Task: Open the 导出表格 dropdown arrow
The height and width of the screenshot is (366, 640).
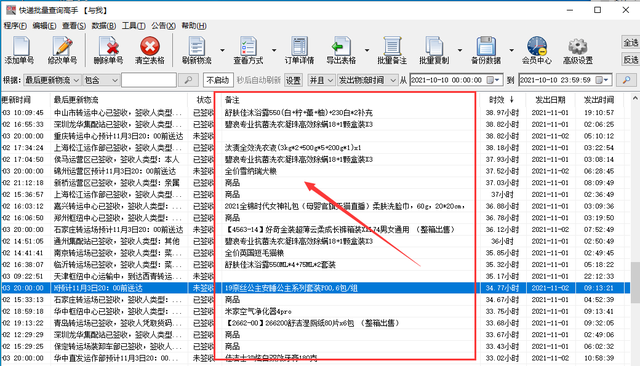Action: click(367, 50)
